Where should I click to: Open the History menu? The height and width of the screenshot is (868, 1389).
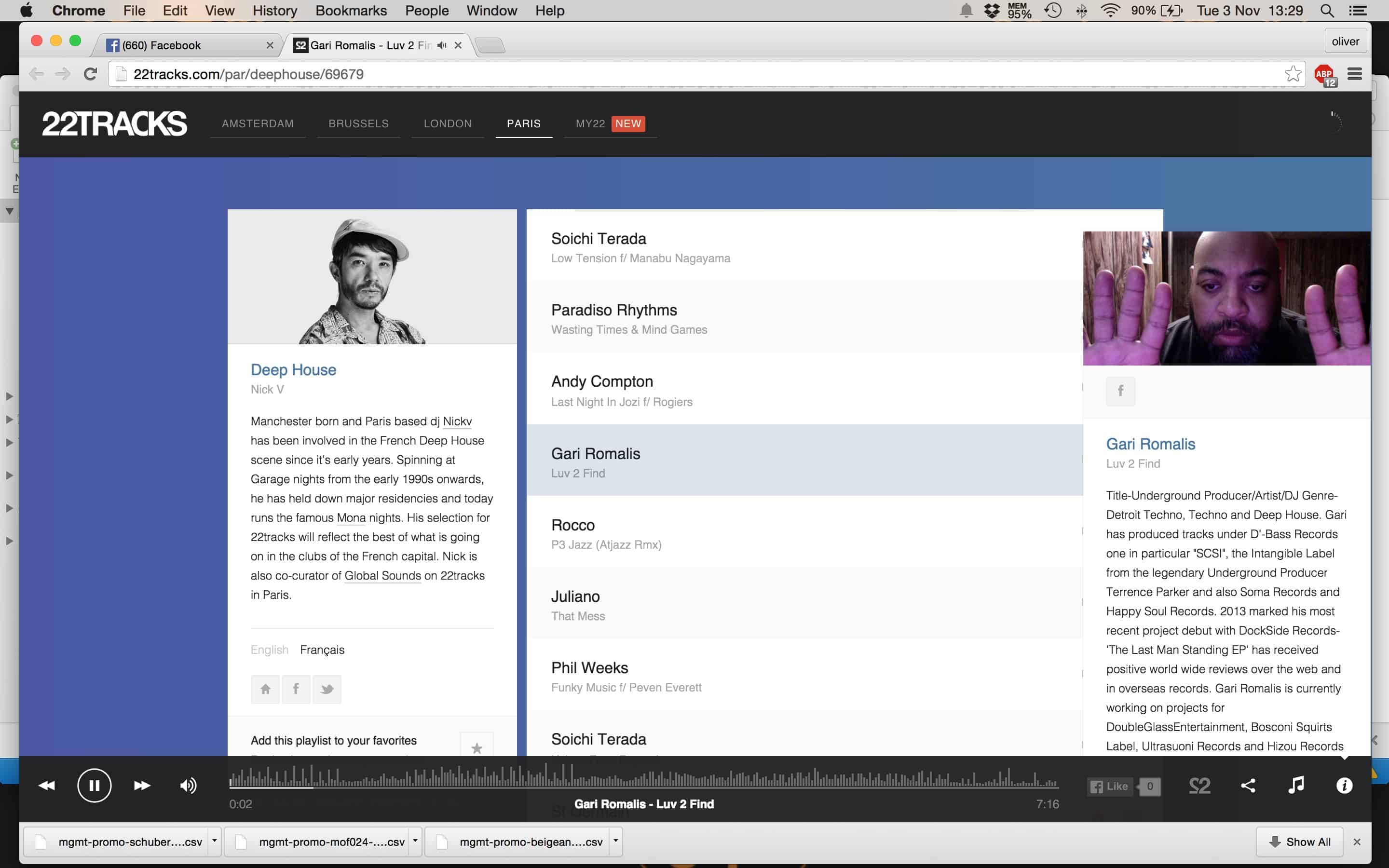pos(274,10)
